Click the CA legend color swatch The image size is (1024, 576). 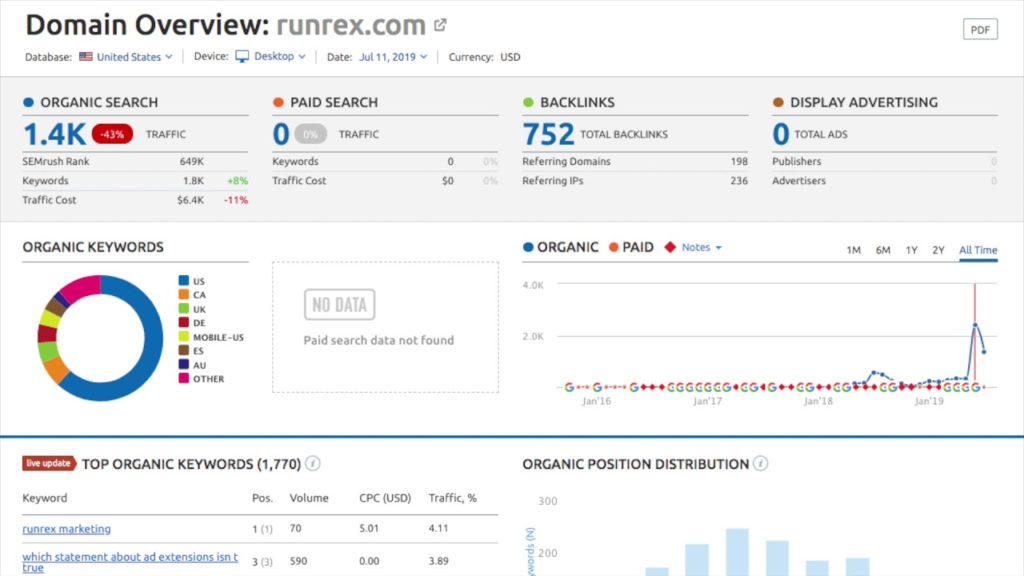click(184, 295)
